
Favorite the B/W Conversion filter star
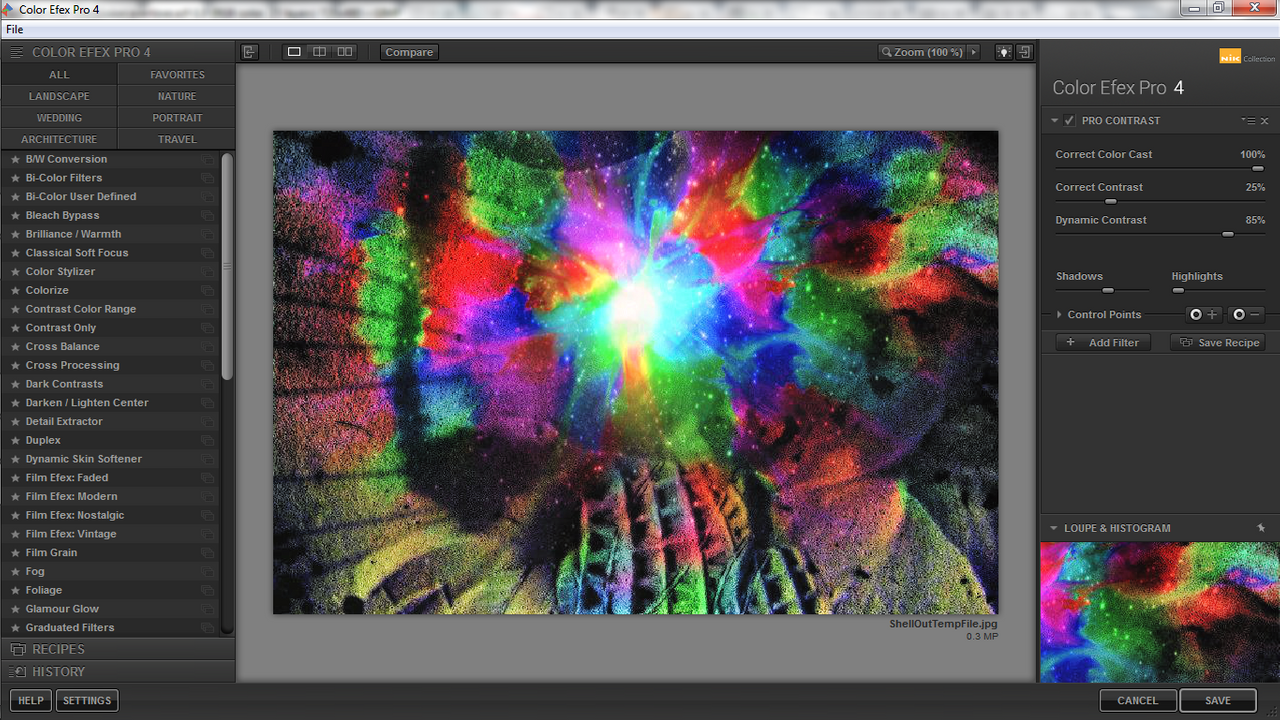pos(15,159)
